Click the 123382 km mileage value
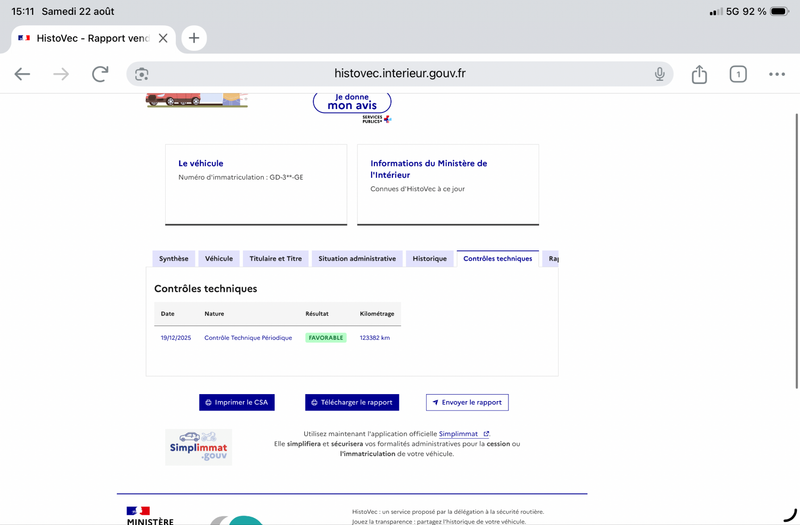Image resolution: width=800 pixels, height=525 pixels. (x=374, y=338)
